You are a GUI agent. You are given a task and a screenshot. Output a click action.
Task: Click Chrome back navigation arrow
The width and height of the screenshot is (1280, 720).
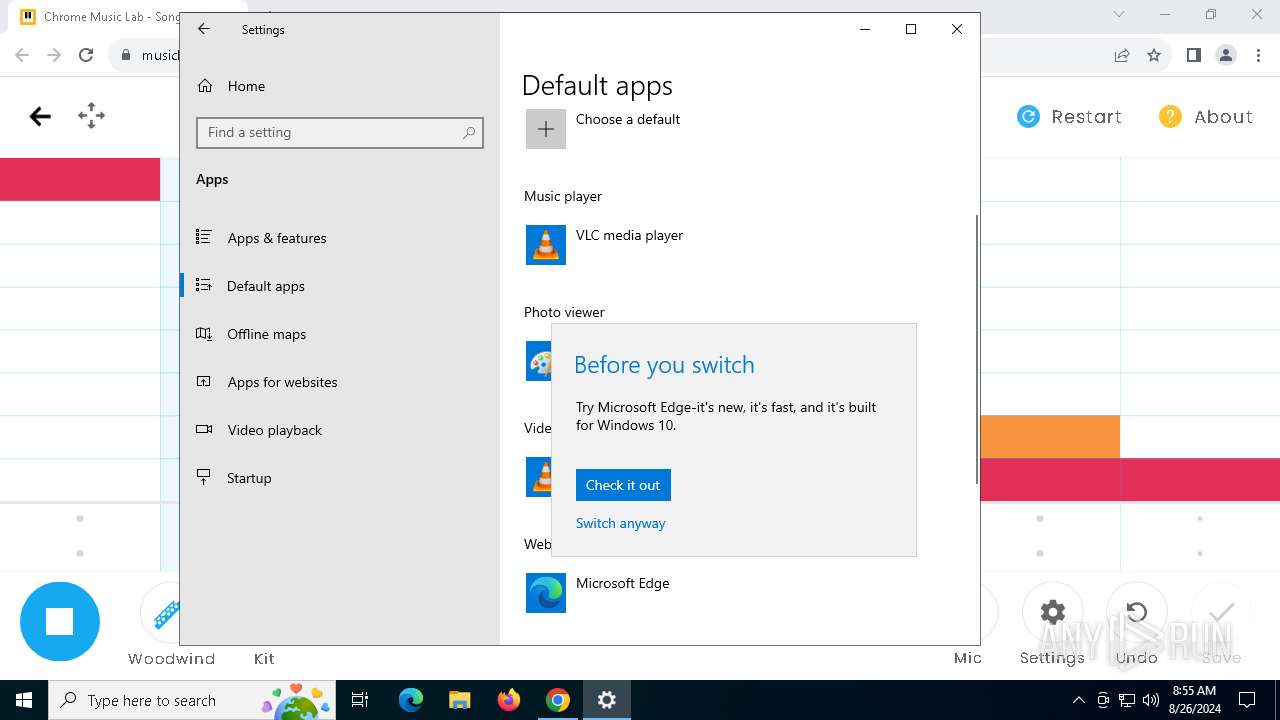coord(22,55)
